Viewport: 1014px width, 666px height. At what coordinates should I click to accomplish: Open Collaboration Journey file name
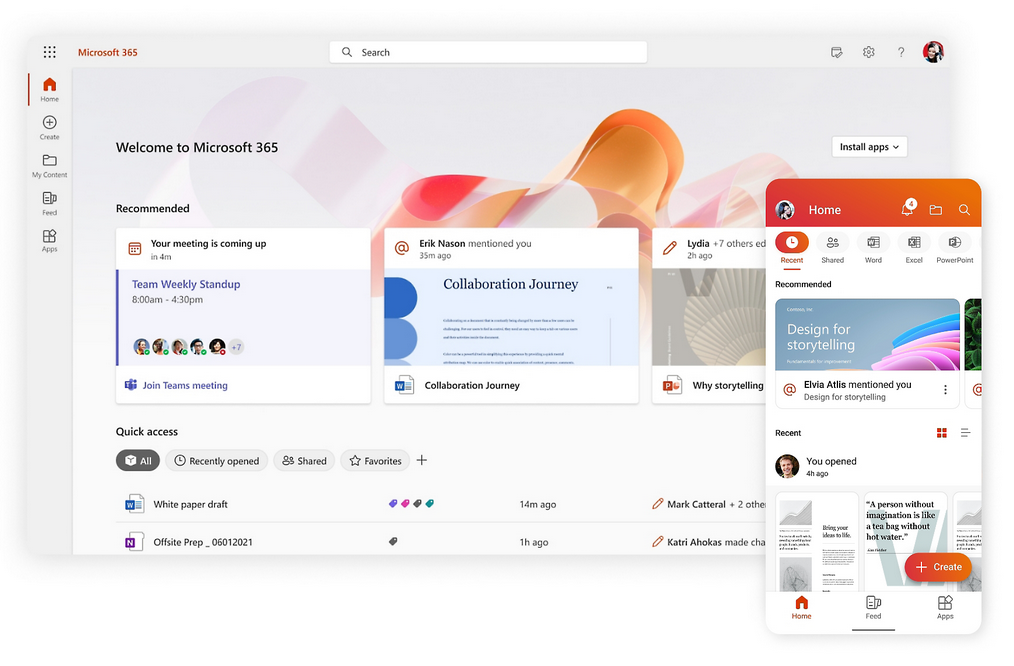(472, 385)
